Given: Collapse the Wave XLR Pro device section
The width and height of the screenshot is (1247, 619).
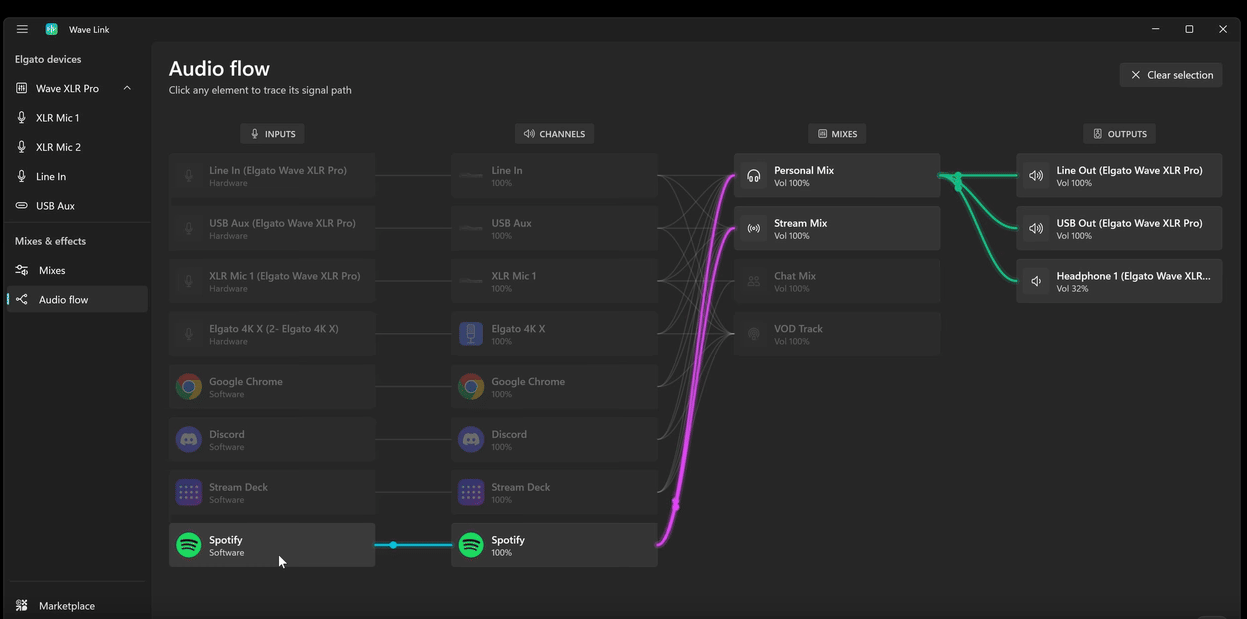Looking at the screenshot, I should click(127, 88).
